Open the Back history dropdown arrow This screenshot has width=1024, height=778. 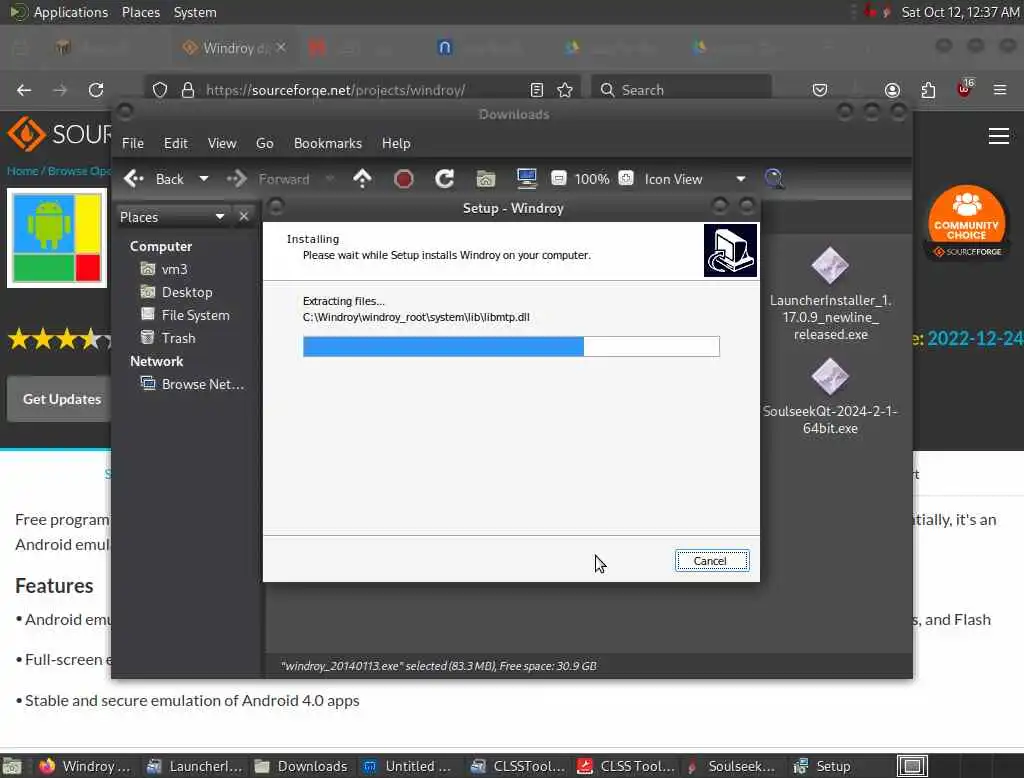pyautogui.click(x=204, y=179)
